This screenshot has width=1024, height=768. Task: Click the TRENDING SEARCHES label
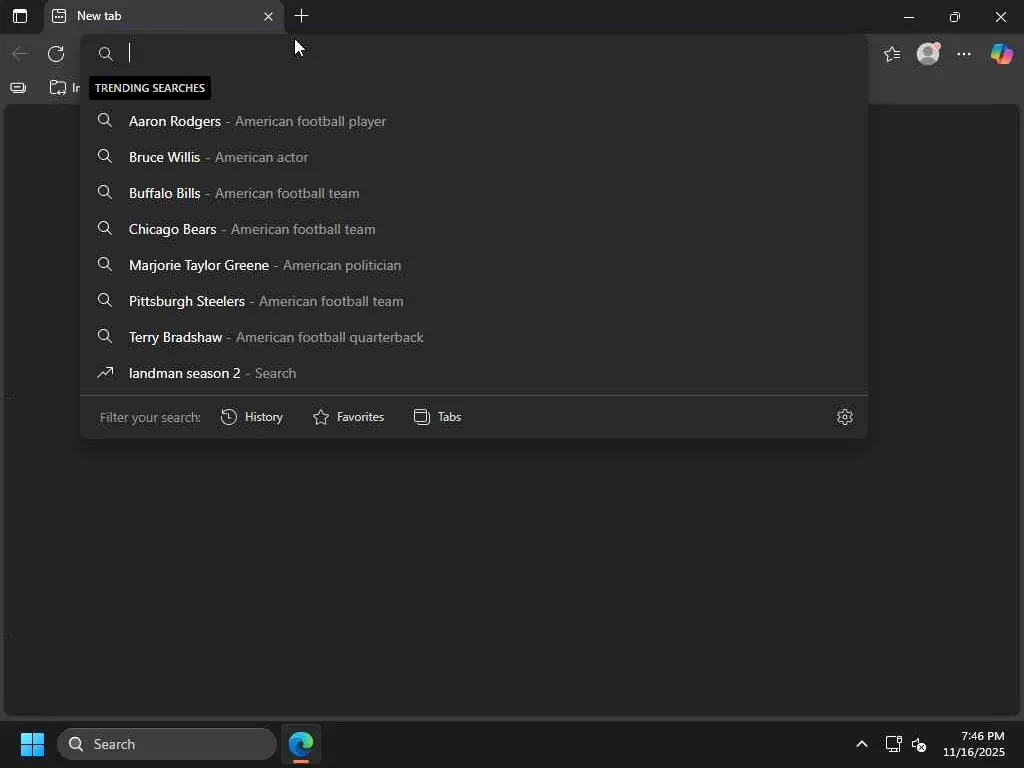click(x=150, y=88)
